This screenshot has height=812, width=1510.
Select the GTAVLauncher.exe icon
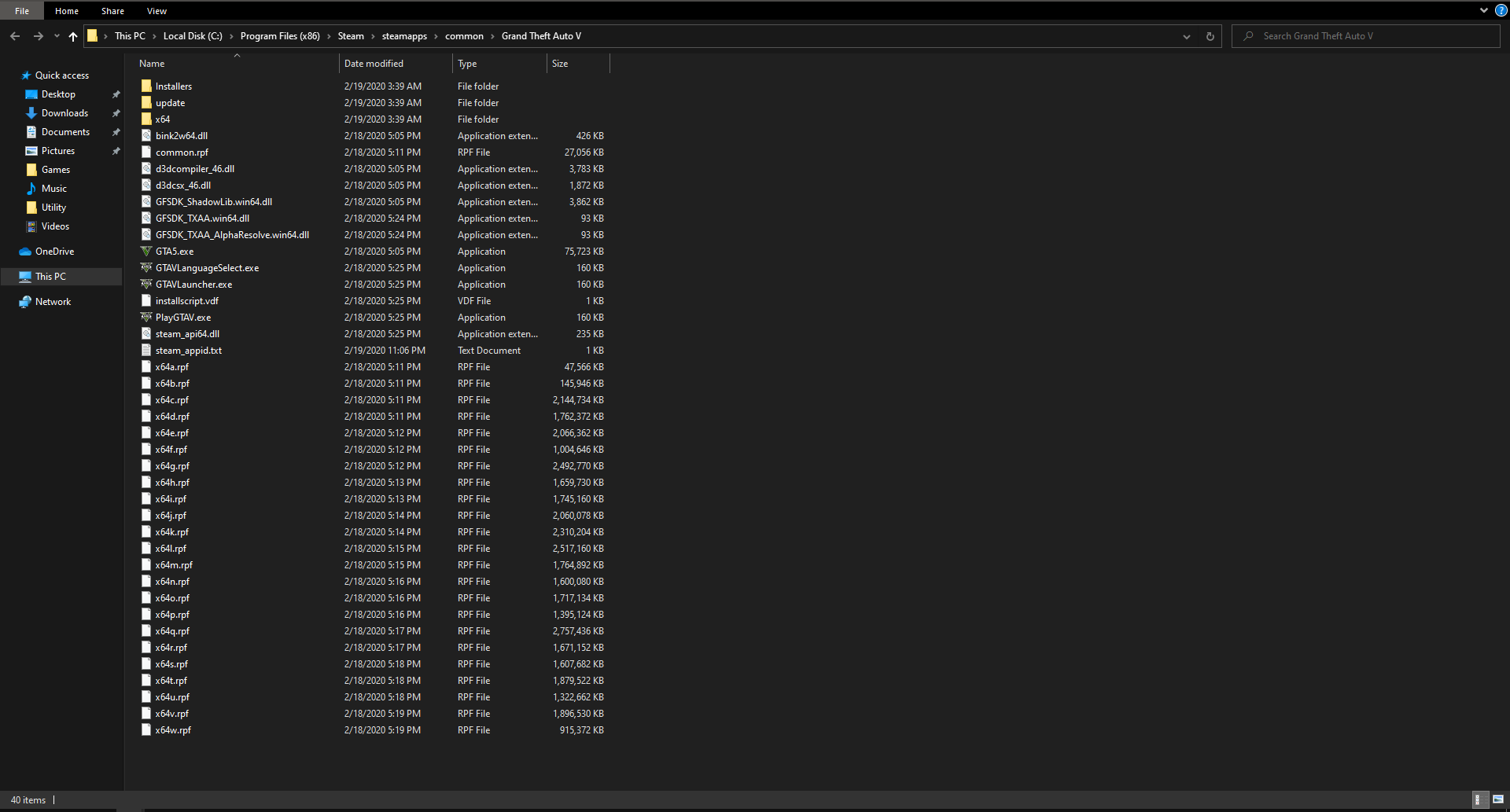pyautogui.click(x=146, y=285)
